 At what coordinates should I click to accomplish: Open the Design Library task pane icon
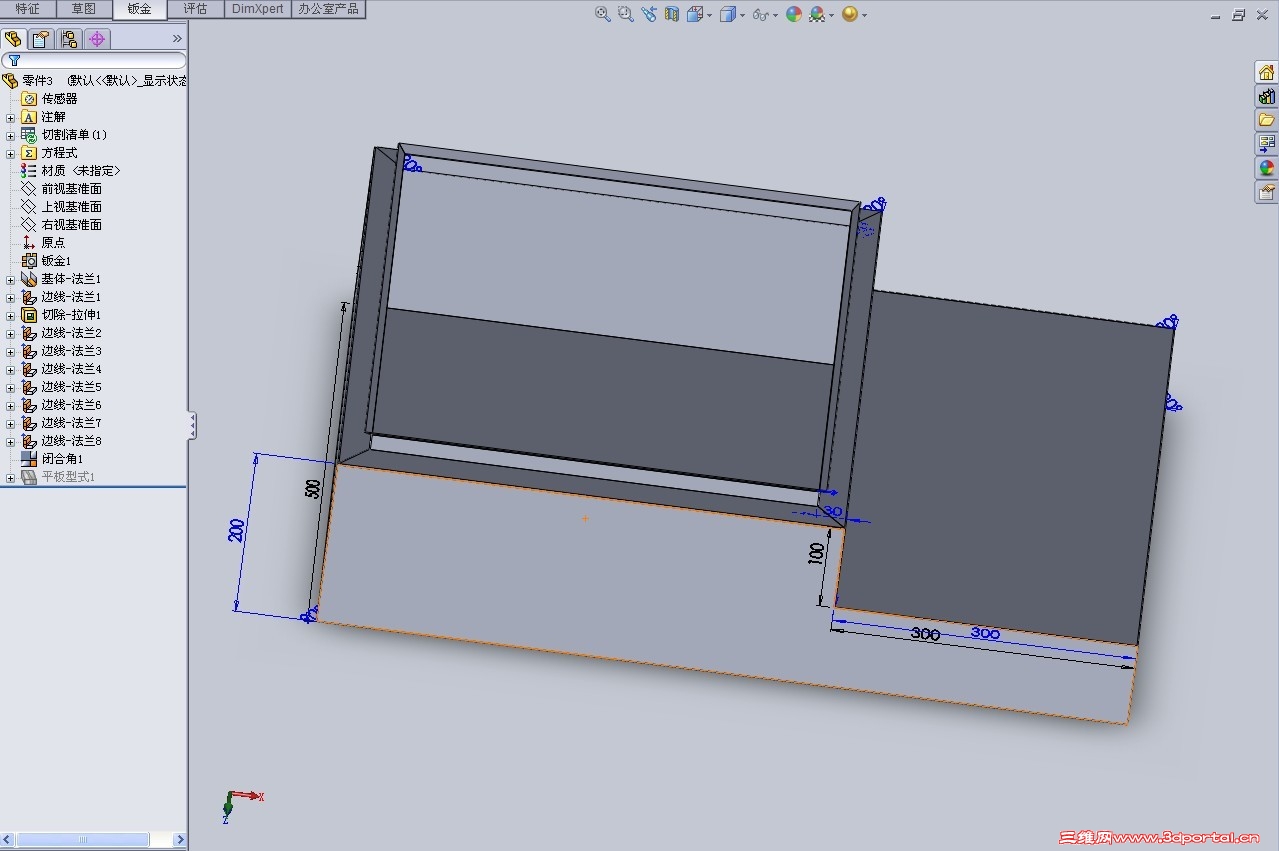pos(1267,96)
